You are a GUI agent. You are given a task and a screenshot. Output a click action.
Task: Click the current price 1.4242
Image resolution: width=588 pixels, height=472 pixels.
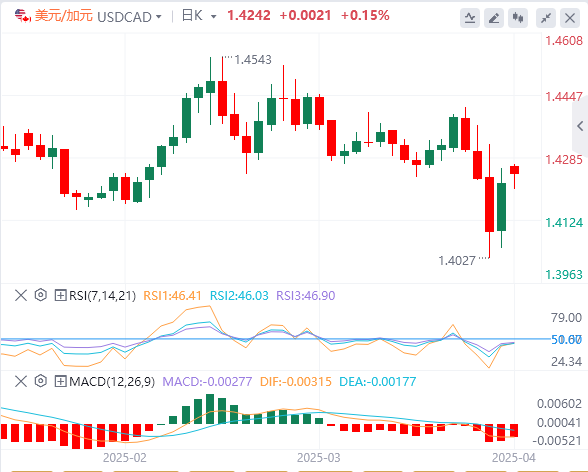tap(249, 16)
